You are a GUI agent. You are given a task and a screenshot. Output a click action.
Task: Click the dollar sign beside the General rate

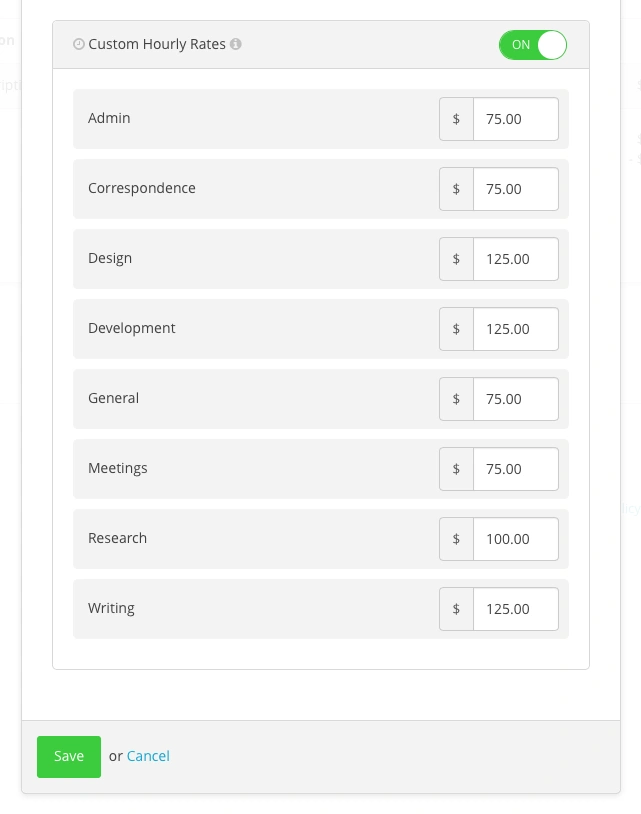456,398
